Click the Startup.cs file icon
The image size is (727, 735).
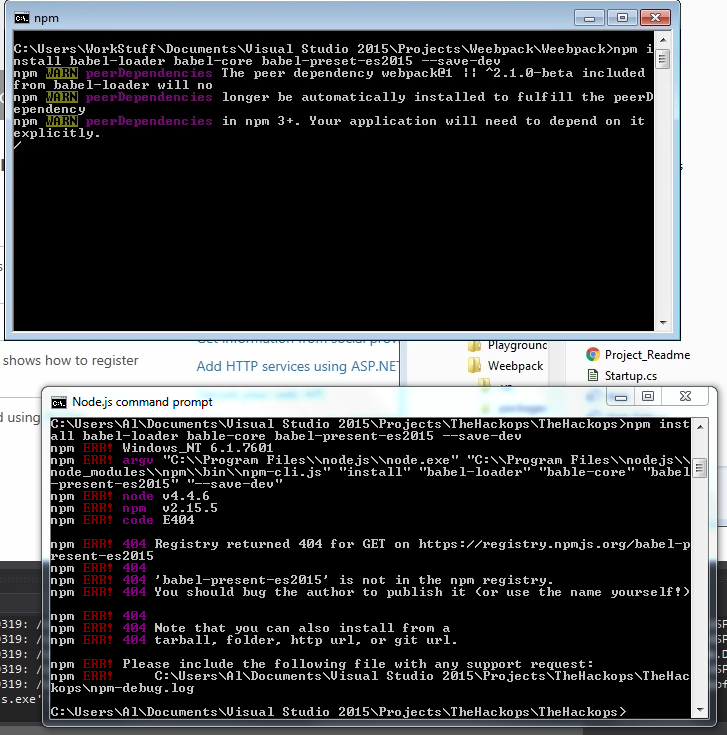tap(593, 375)
